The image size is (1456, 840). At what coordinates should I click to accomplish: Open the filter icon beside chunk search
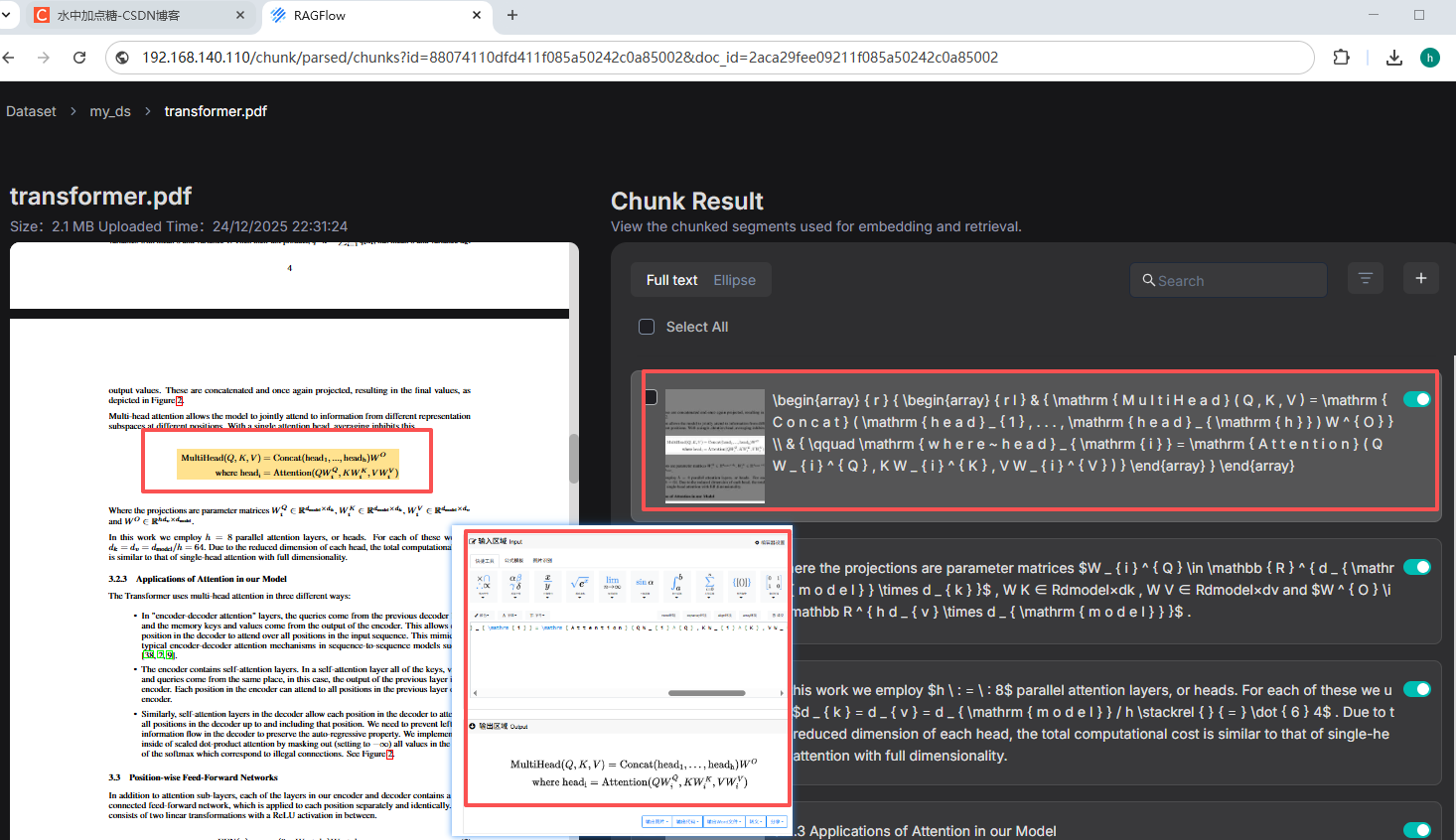pyautogui.click(x=1366, y=279)
